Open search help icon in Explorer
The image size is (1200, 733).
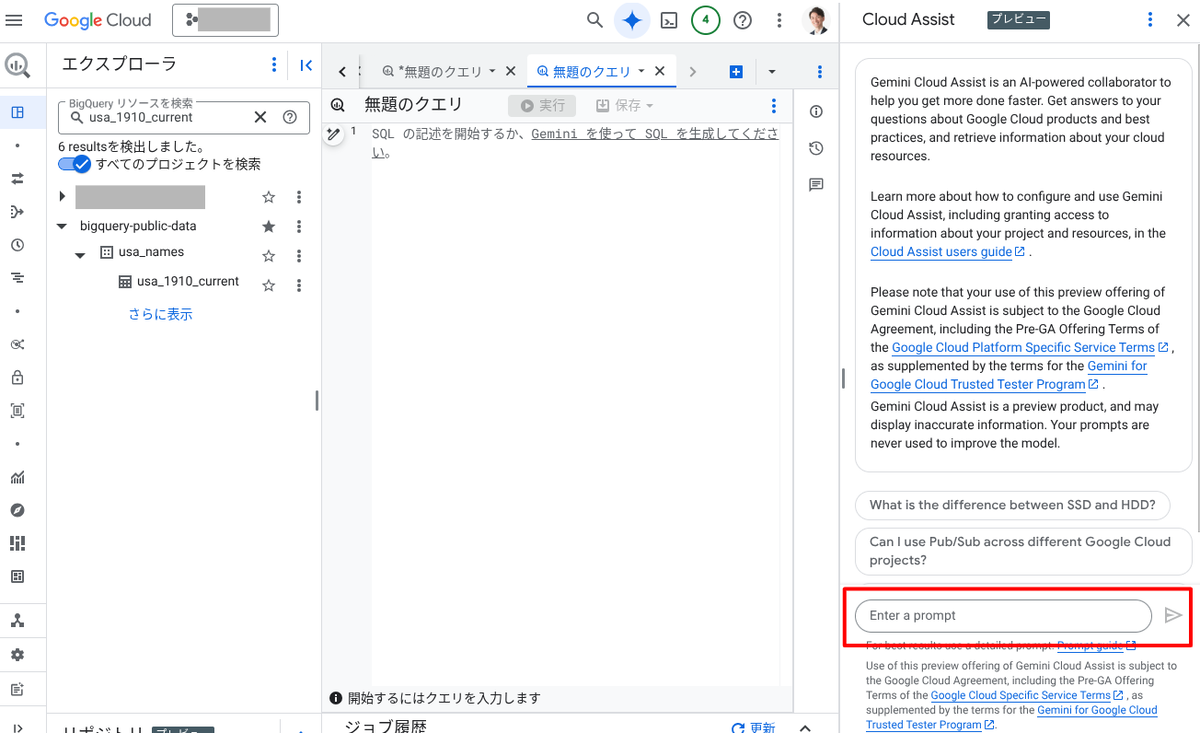[290, 117]
